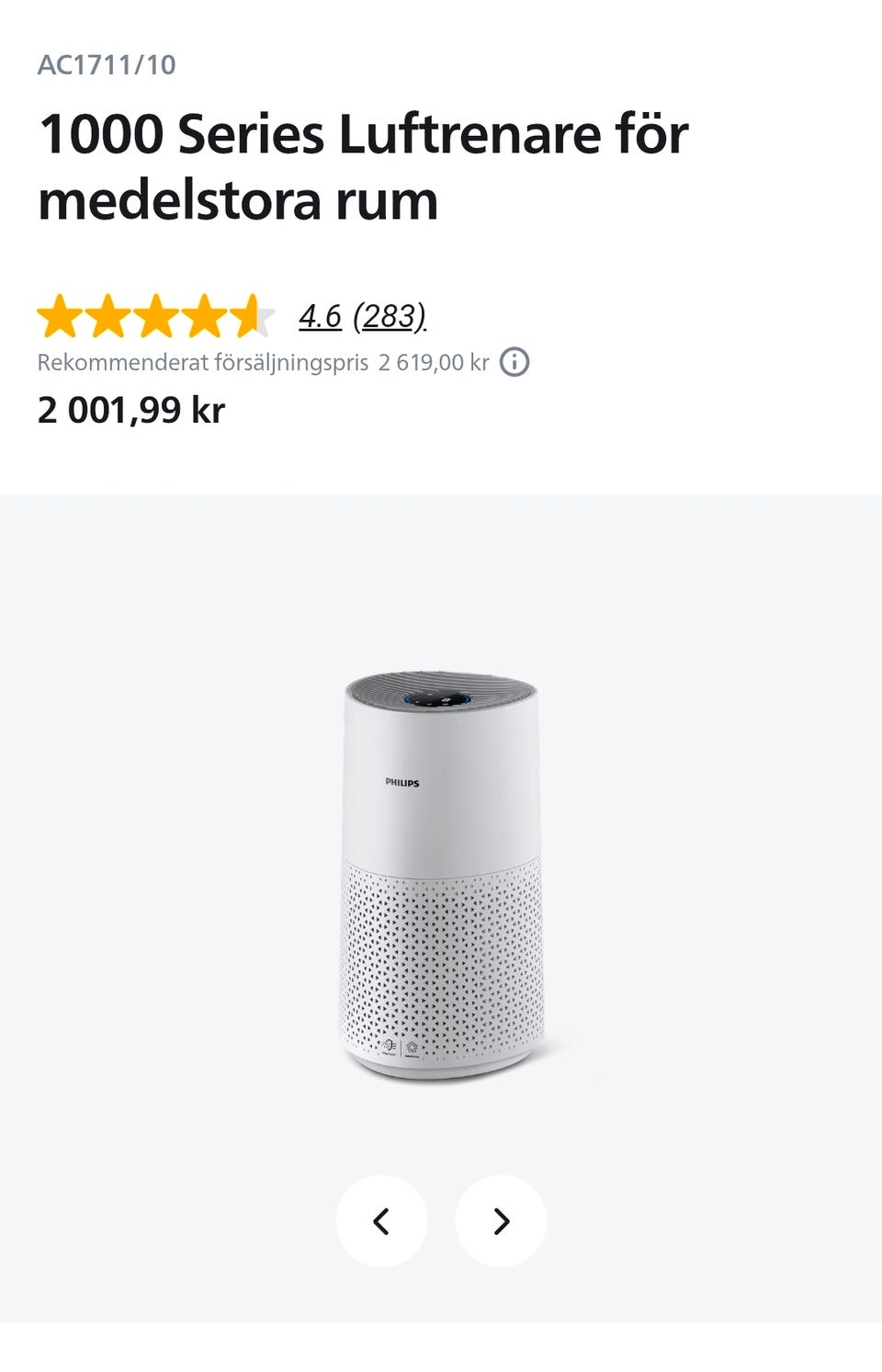Image resolution: width=882 pixels, height=1372 pixels.
Task: Select the model number AC1711/10
Action: point(107,65)
